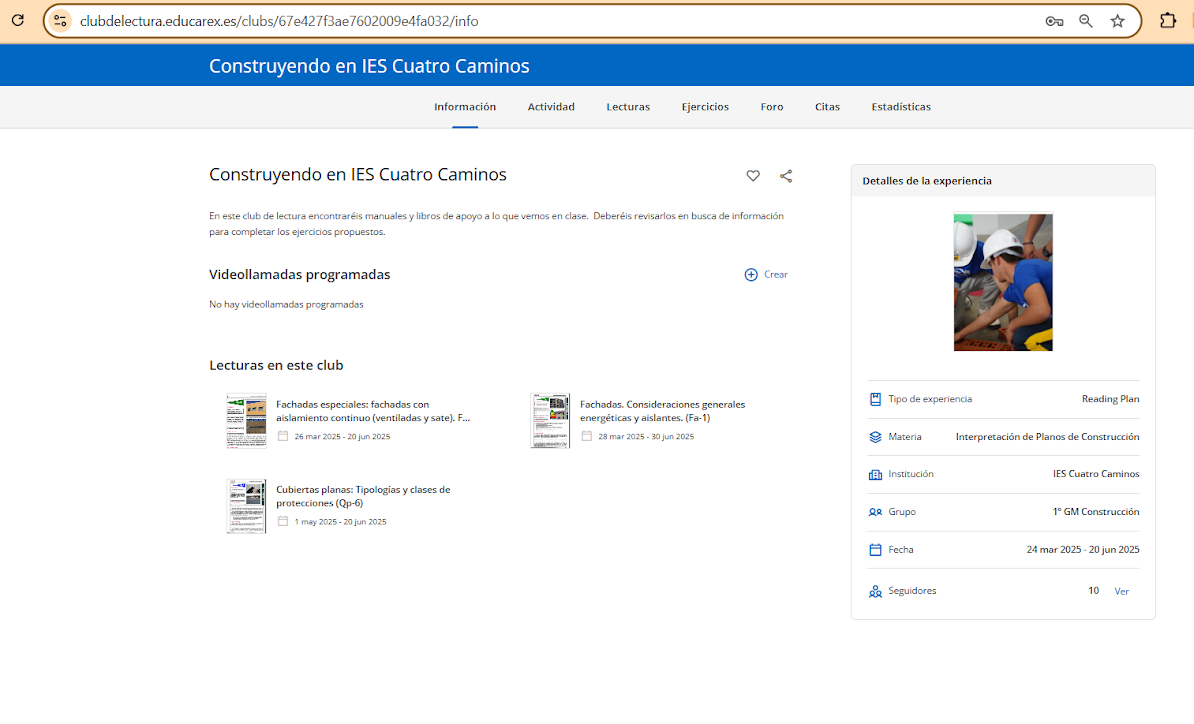Open Cubiertas planas reading title
This screenshot has width=1194, height=724.
point(363,496)
